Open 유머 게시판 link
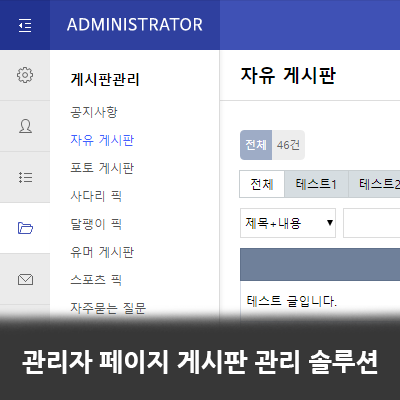The image size is (400, 400). click(x=102, y=252)
